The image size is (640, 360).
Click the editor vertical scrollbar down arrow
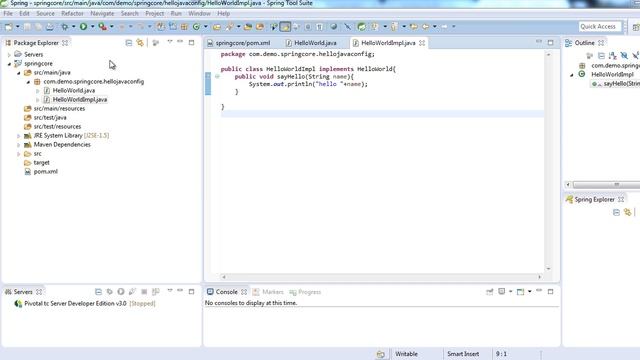point(548,269)
